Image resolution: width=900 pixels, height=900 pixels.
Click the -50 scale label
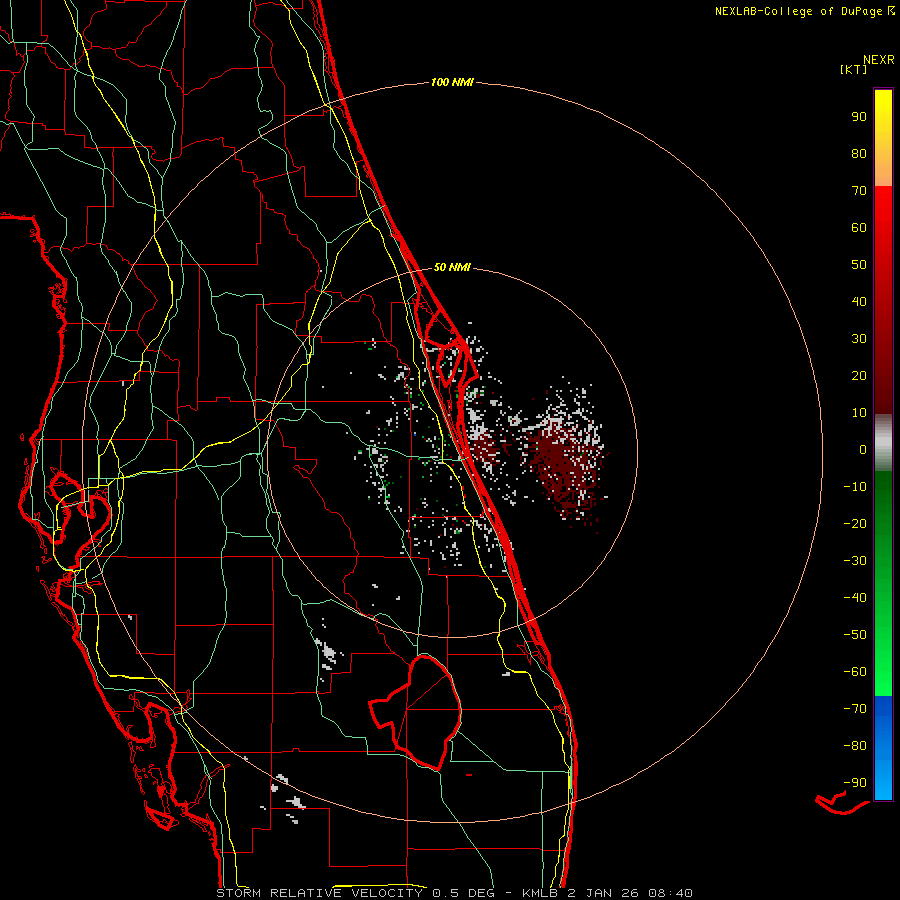point(855,635)
